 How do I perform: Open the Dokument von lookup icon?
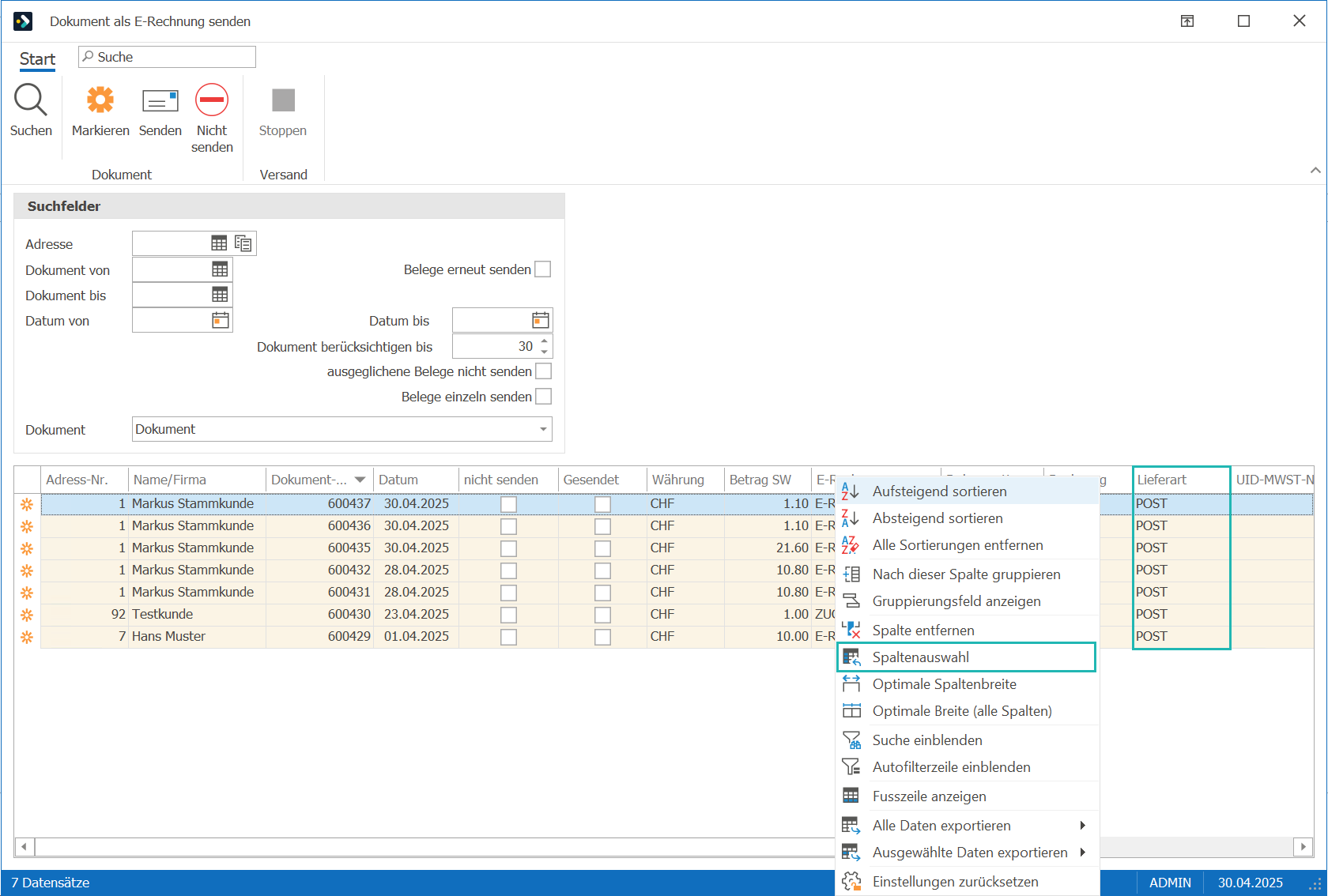[x=220, y=269]
